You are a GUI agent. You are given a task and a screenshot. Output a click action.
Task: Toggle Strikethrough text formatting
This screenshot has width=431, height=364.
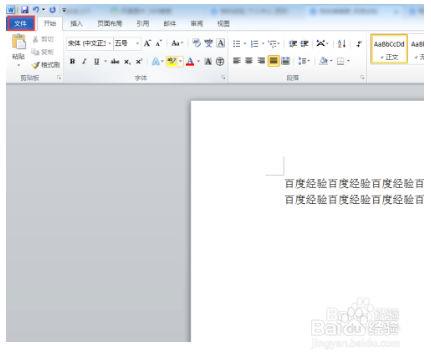[115, 61]
